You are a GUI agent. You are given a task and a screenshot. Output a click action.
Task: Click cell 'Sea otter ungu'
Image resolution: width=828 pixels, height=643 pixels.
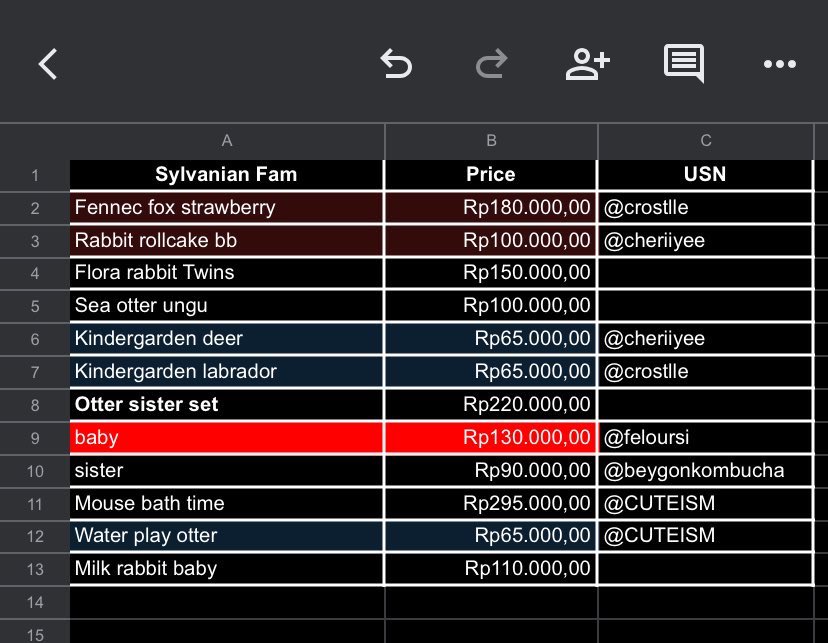227,306
